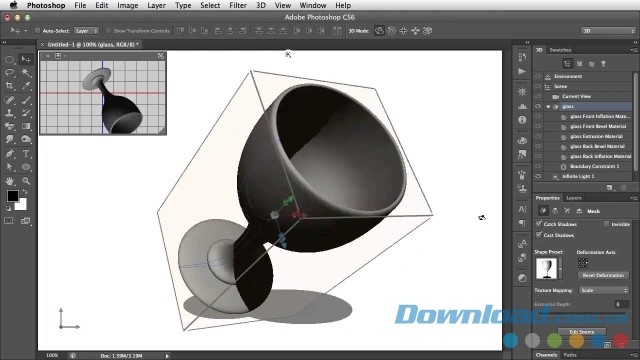
Task: Select the Eyedropper tool
Action: tap(26, 86)
